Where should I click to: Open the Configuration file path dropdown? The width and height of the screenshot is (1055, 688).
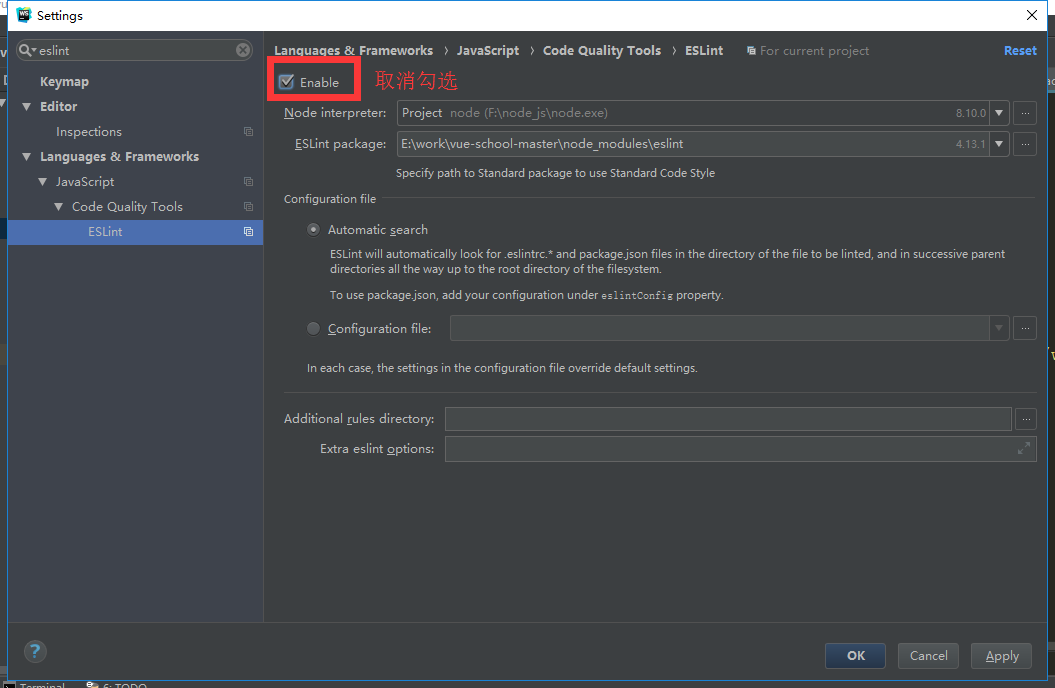999,328
